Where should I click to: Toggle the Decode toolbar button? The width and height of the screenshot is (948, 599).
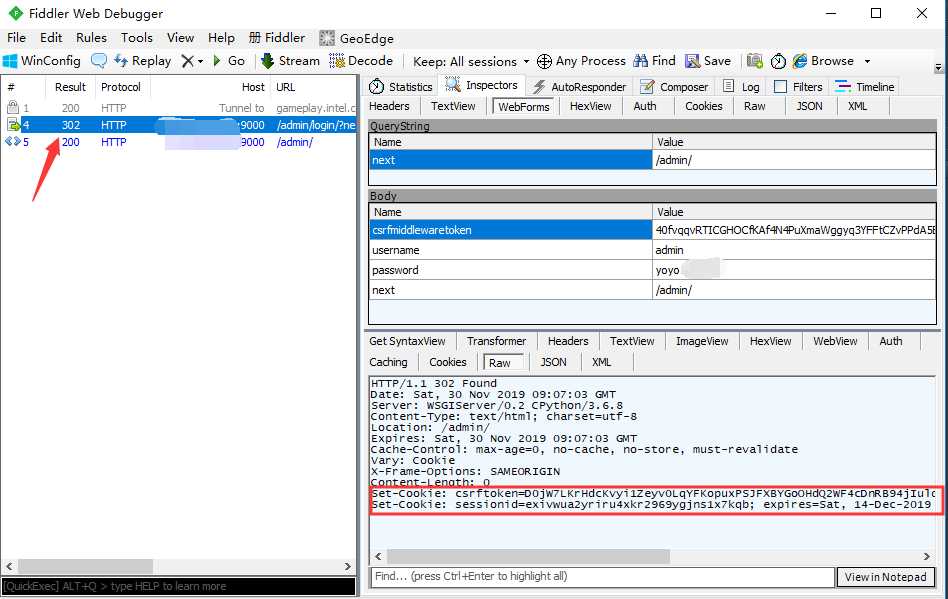tap(360, 61)
